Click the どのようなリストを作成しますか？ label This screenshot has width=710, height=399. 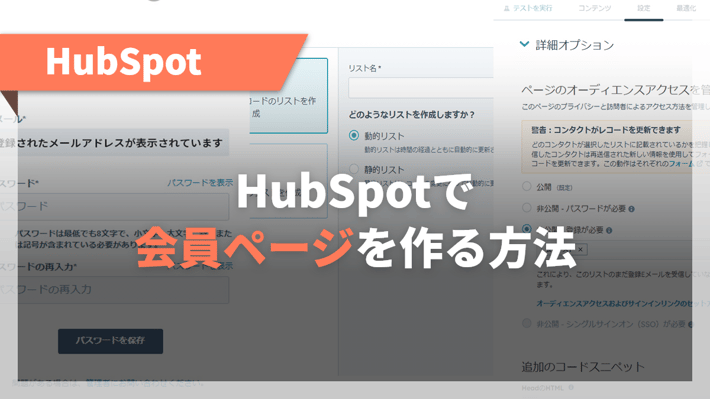(x=411, y=115)
